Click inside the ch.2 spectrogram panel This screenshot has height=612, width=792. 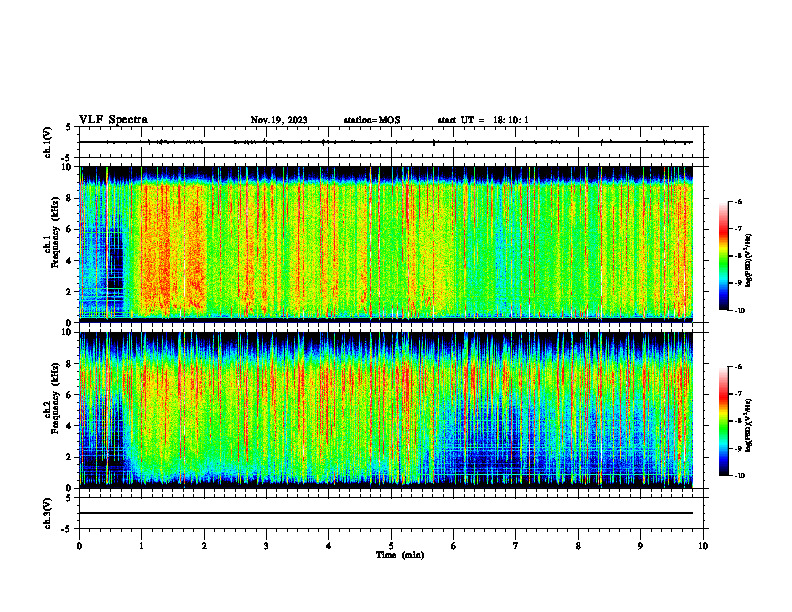click(386, 410)
